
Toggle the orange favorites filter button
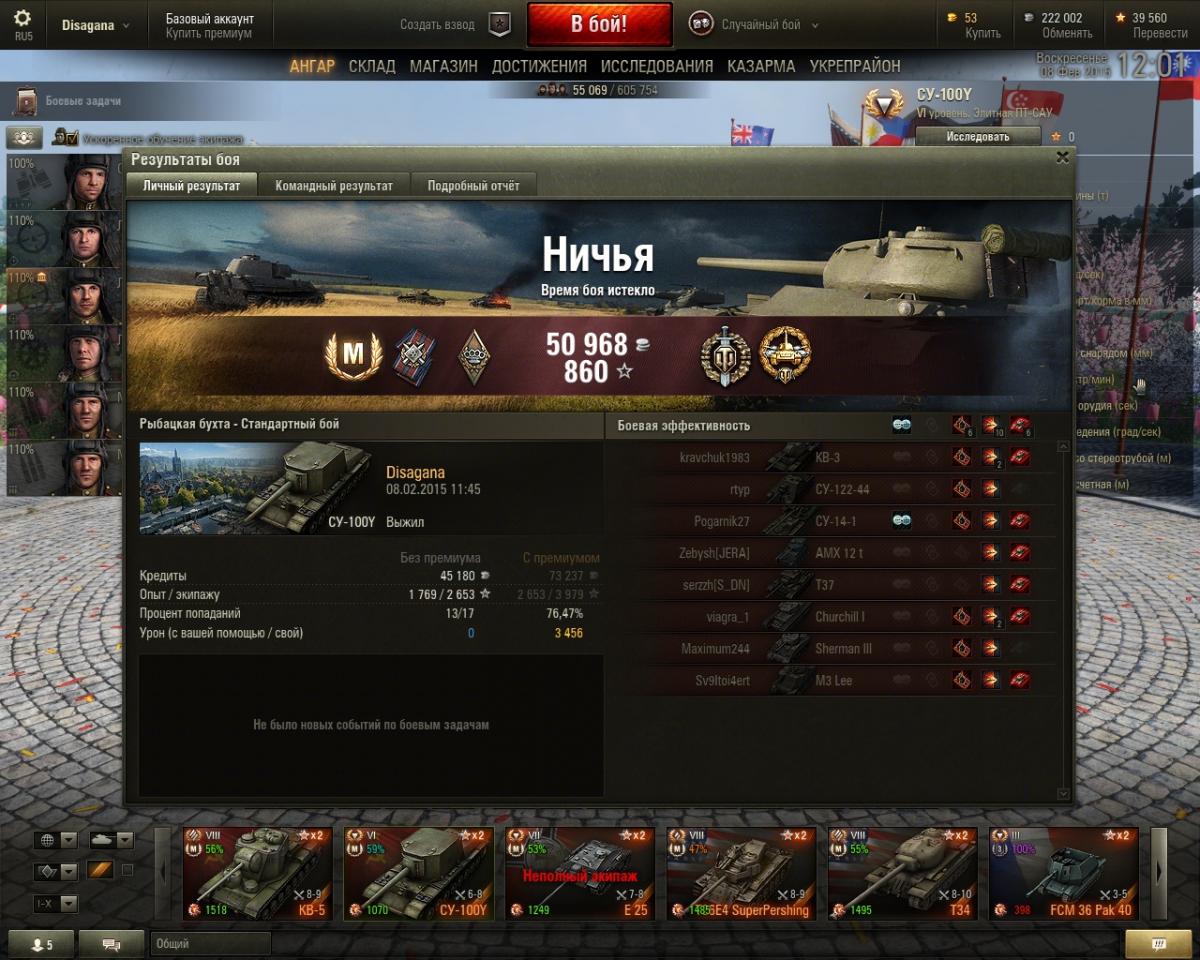101,870
